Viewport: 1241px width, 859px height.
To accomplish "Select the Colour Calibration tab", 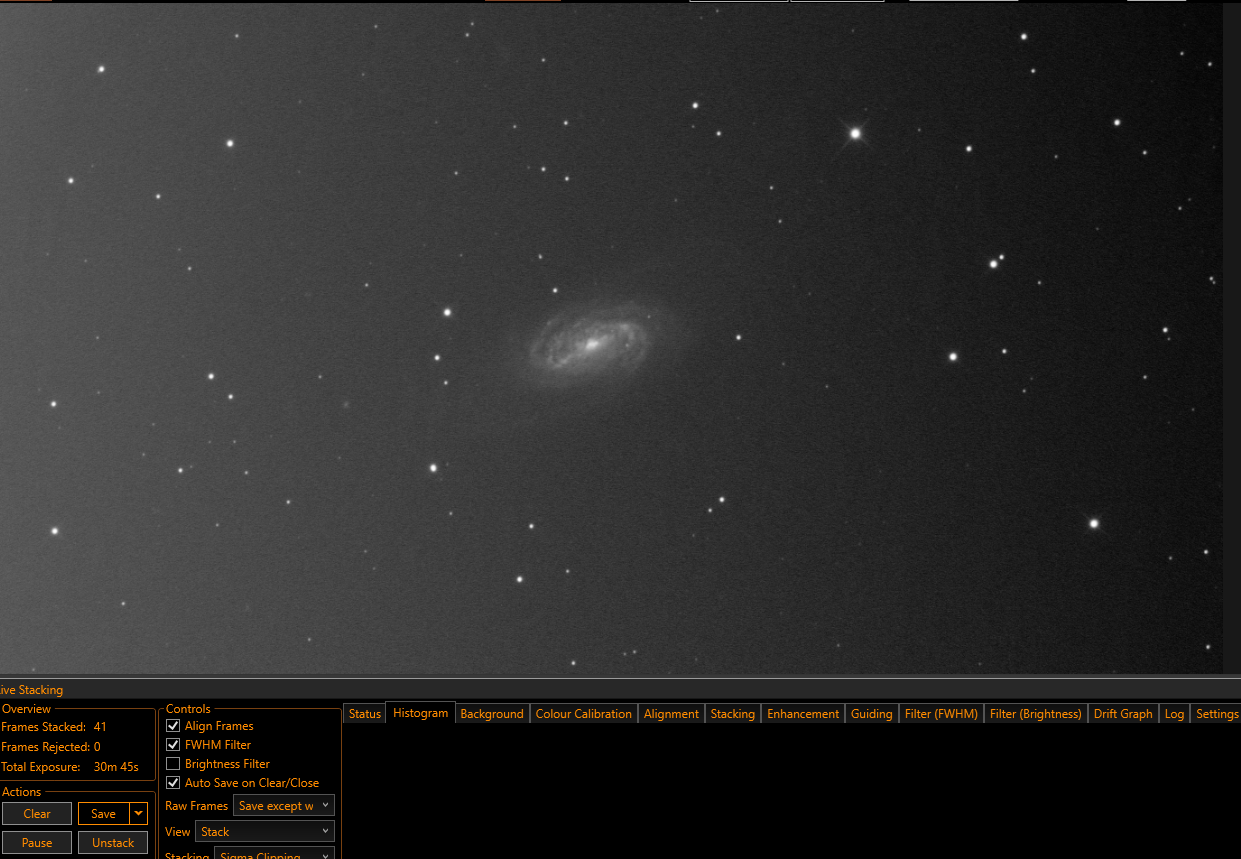I will coord(584,714).
